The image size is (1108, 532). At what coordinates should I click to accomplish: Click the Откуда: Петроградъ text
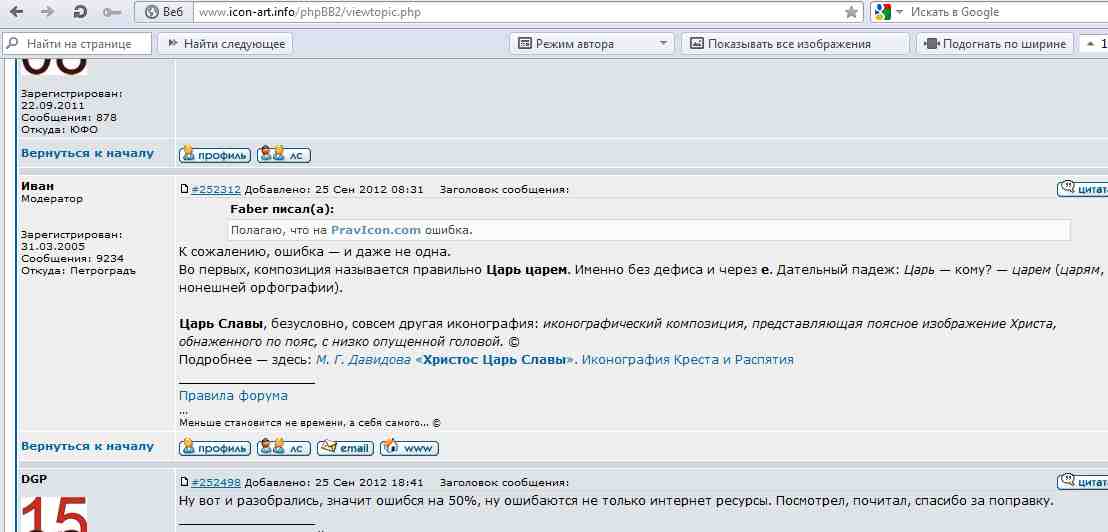[77, 271]
